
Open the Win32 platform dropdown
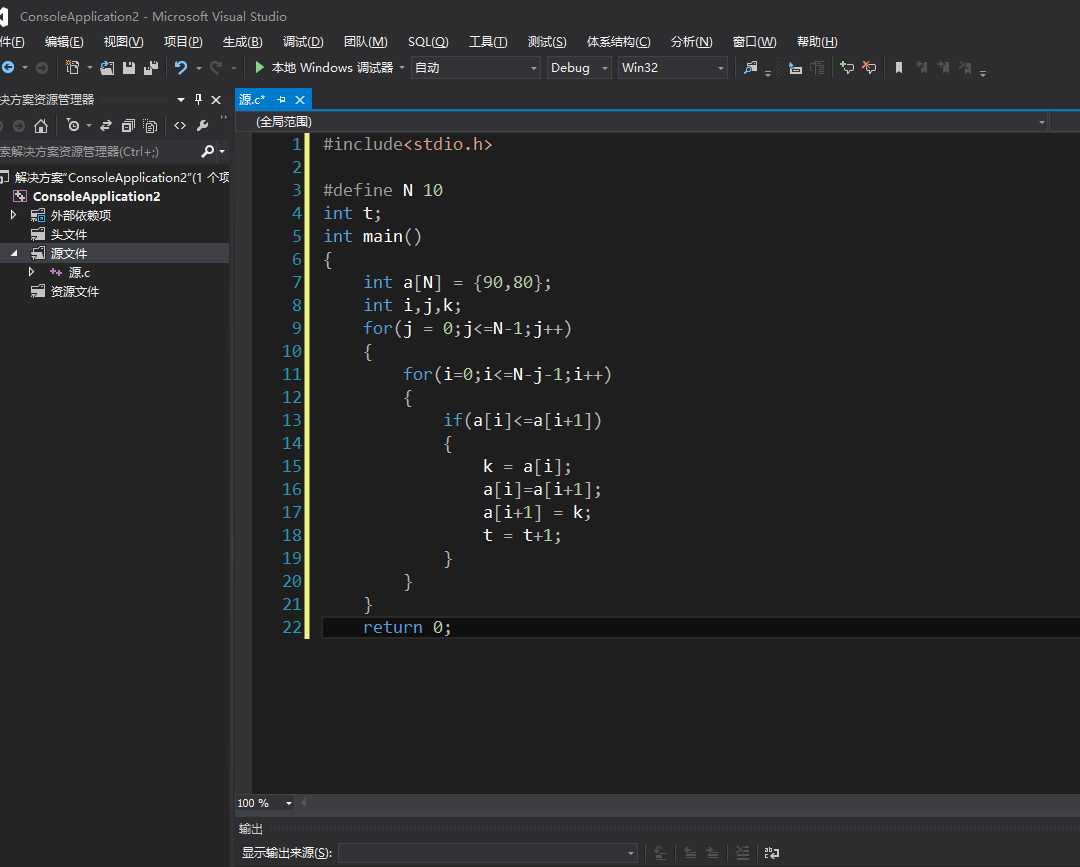tap(720, 68)
